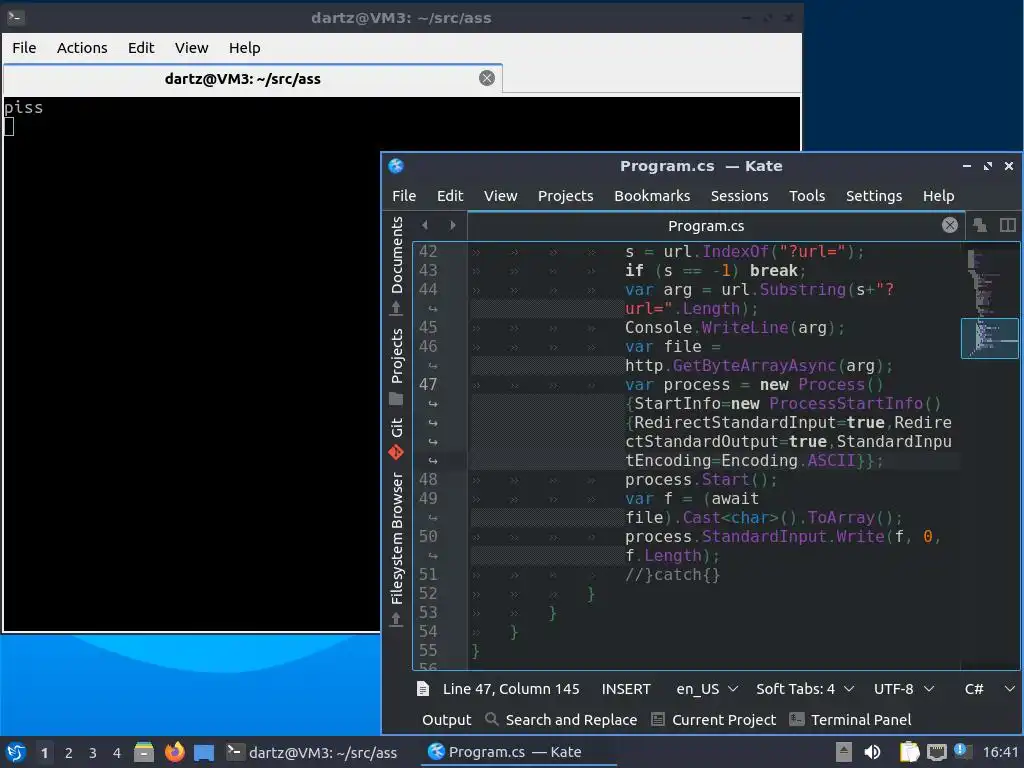Click the terminal icon in terminal title bar

click(16, 17)
